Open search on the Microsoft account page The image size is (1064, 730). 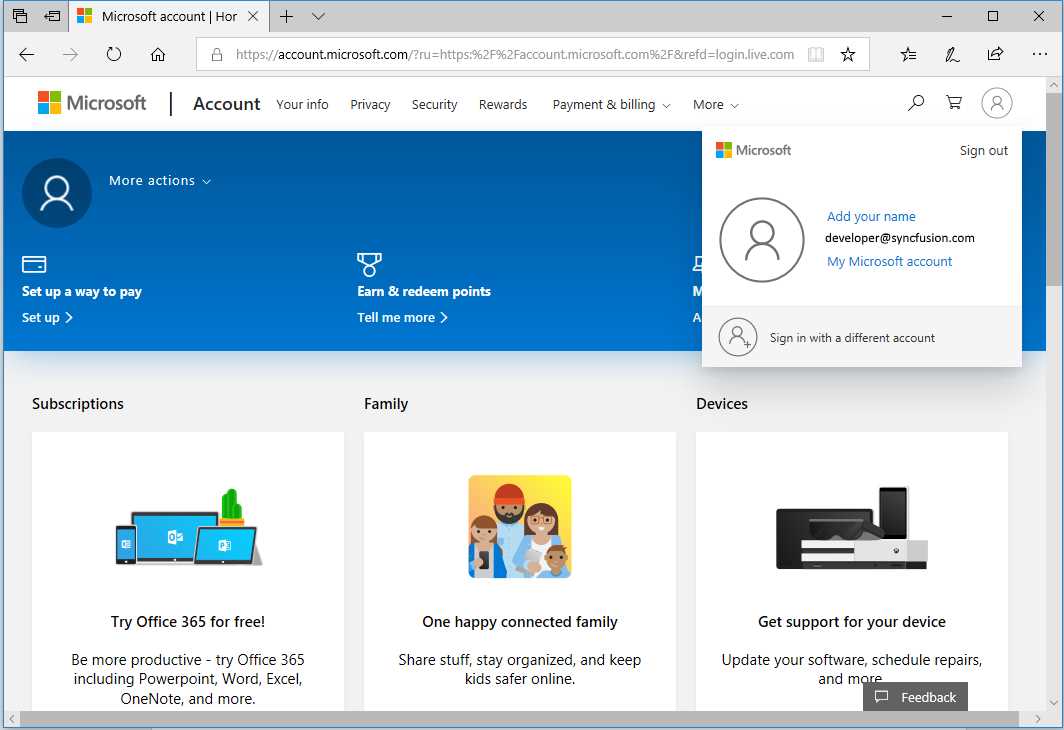[x=915, y=103]
